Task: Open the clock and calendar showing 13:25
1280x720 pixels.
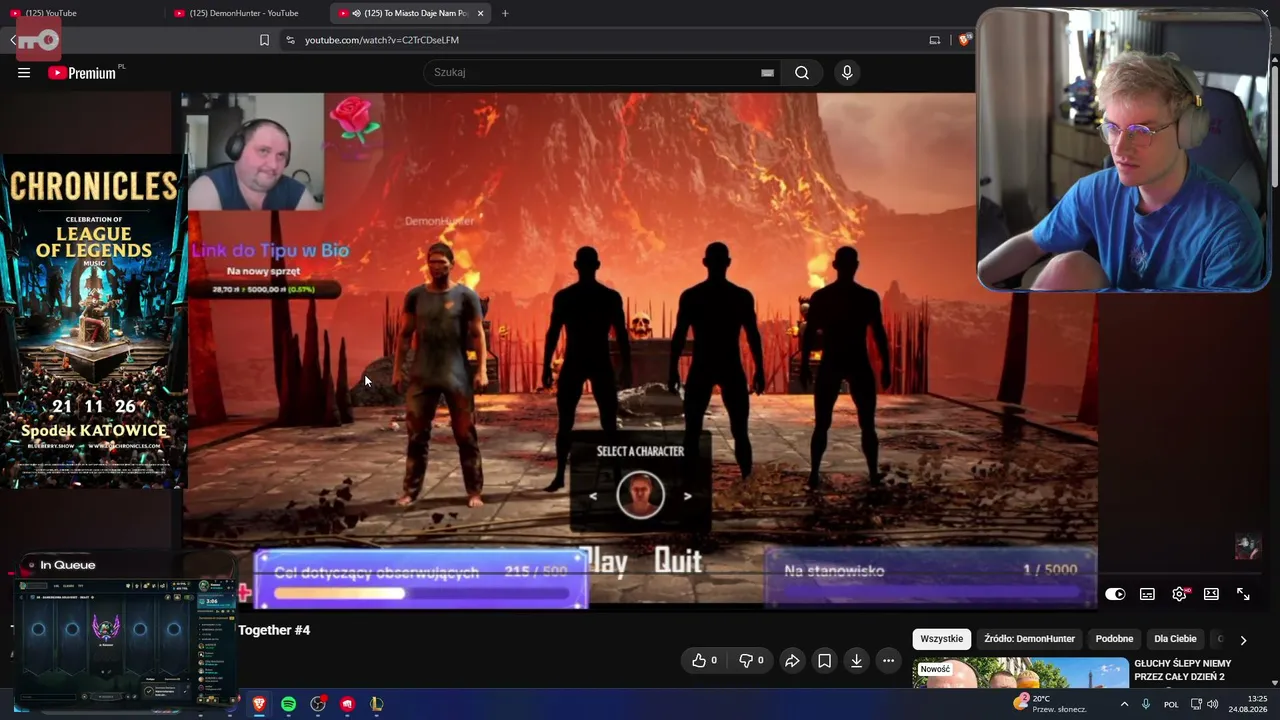Action: [1248, 704]
